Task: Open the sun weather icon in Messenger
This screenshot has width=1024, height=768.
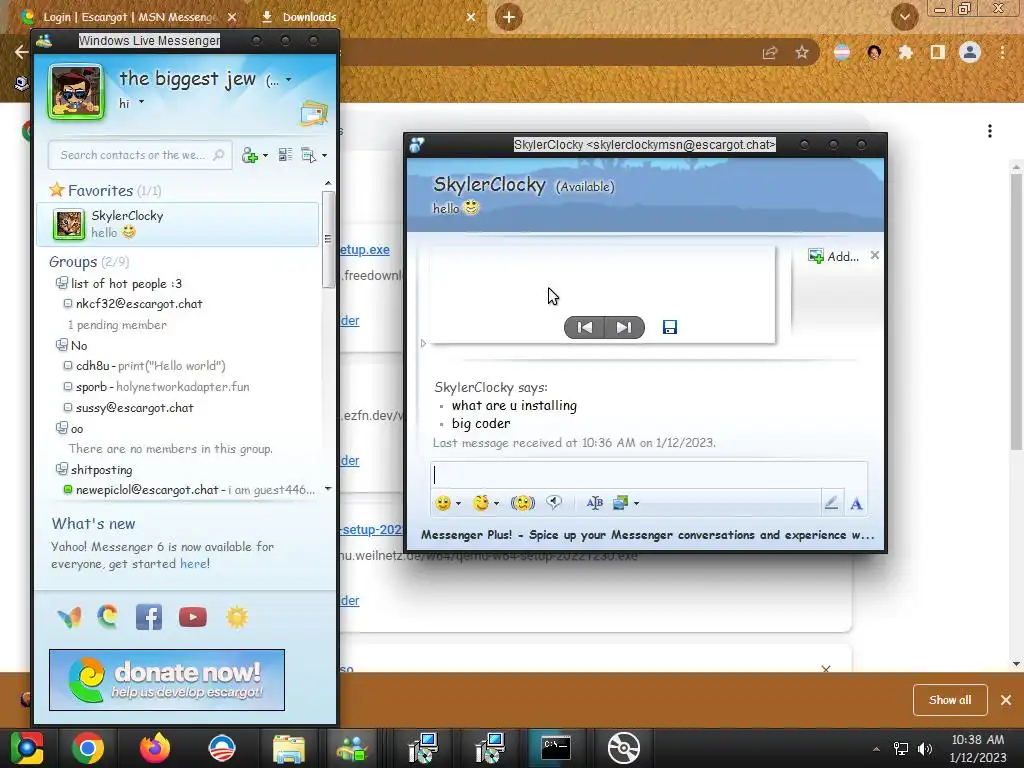Action: [x=237, y=617]
